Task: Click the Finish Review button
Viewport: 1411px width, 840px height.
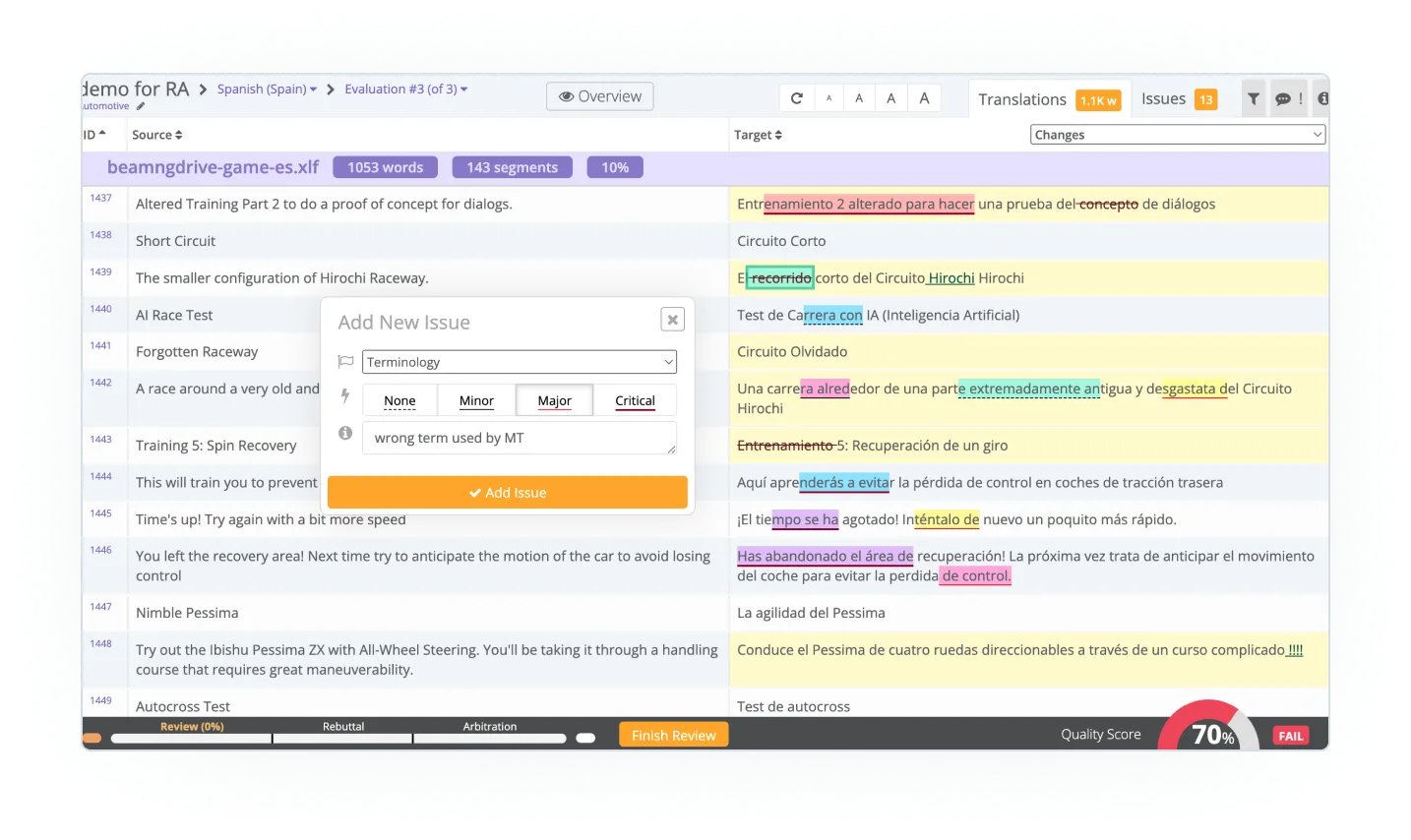Action: [x=674, y=735]
